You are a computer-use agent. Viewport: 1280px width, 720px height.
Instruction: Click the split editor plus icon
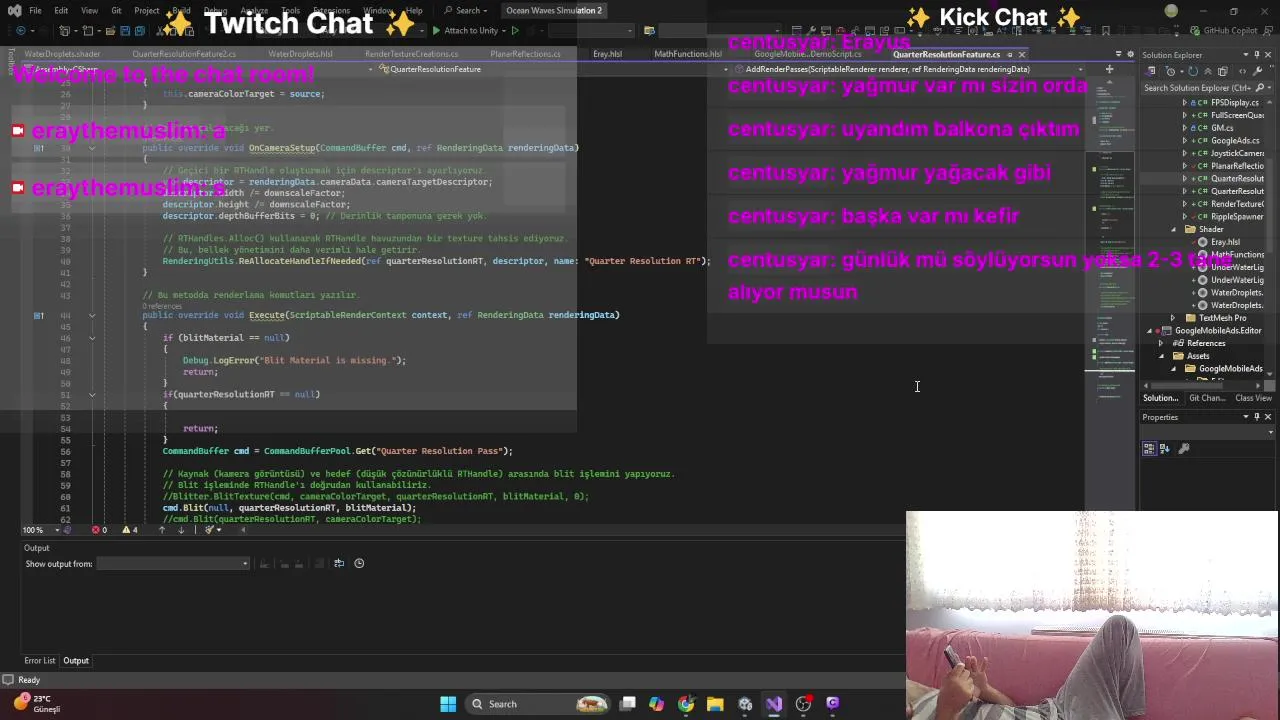(x=1109, y=69)
